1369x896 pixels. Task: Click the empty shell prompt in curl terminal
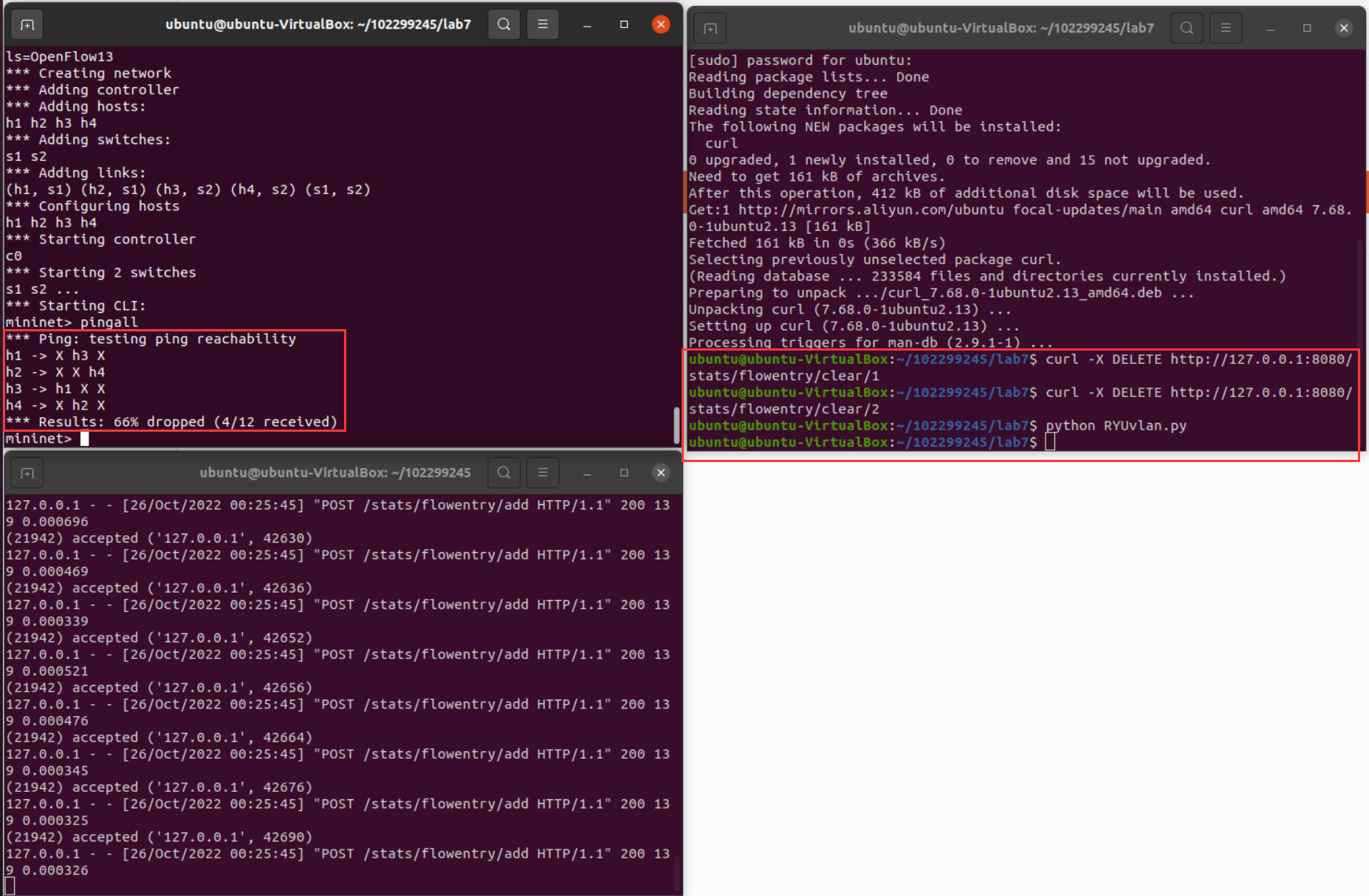click(x=872, y=442)
